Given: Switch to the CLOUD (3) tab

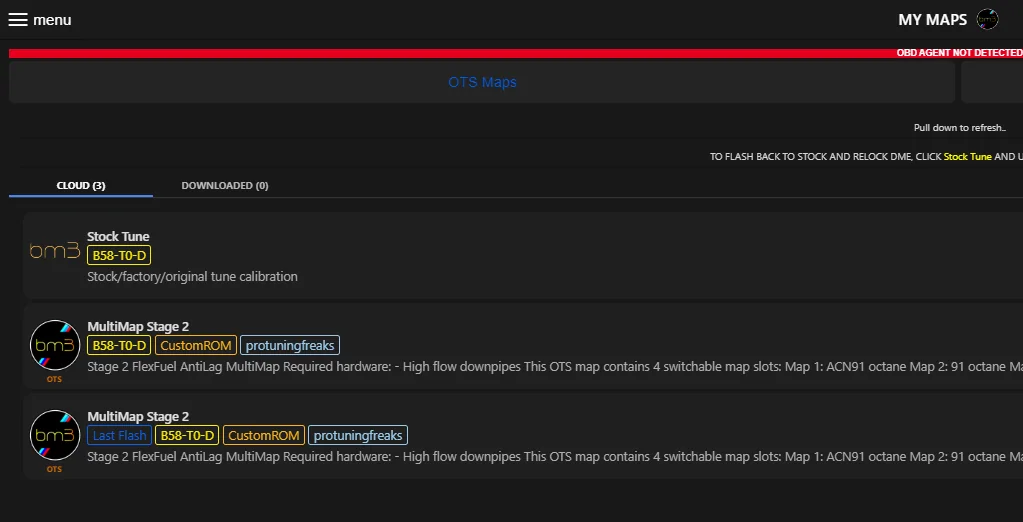Looking at the screenshot, I should click(81, 185).
